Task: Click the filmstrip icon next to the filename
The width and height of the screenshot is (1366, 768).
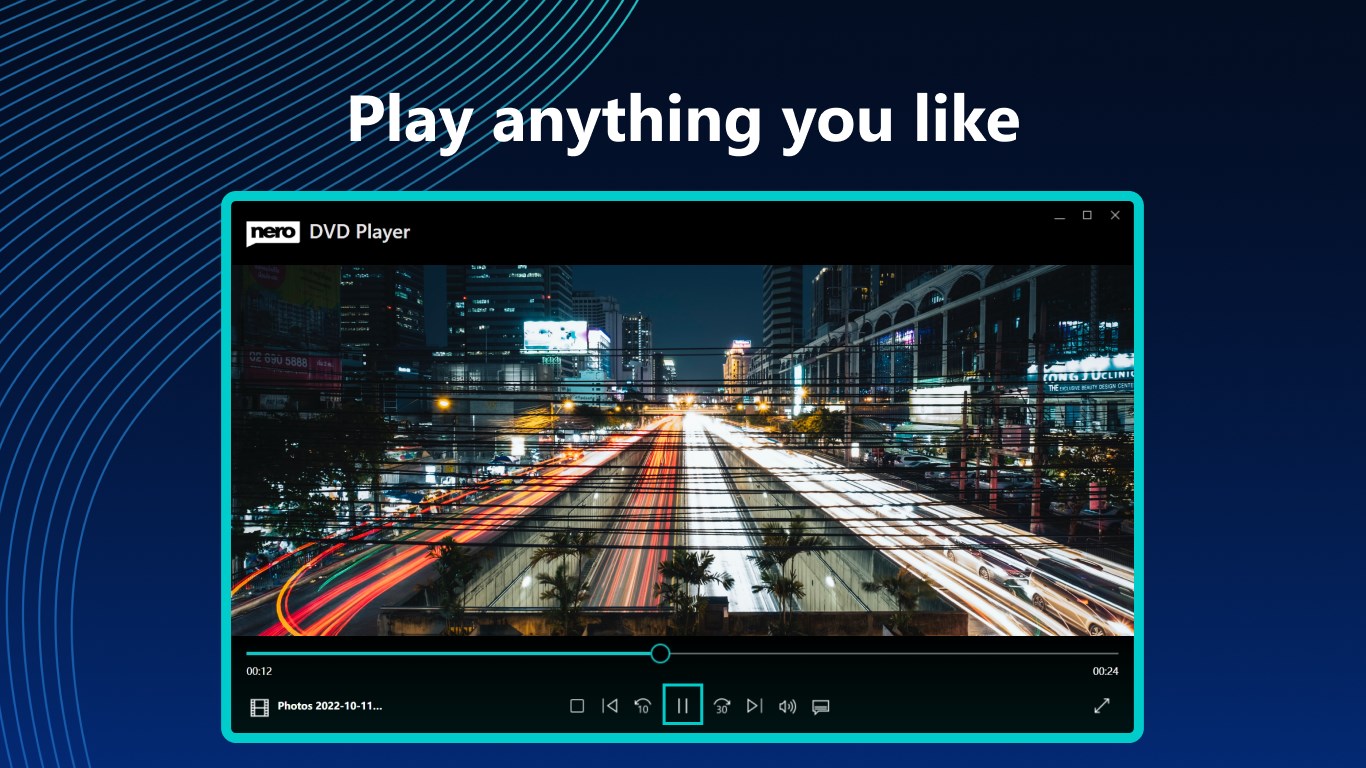Action: (259, 707)
